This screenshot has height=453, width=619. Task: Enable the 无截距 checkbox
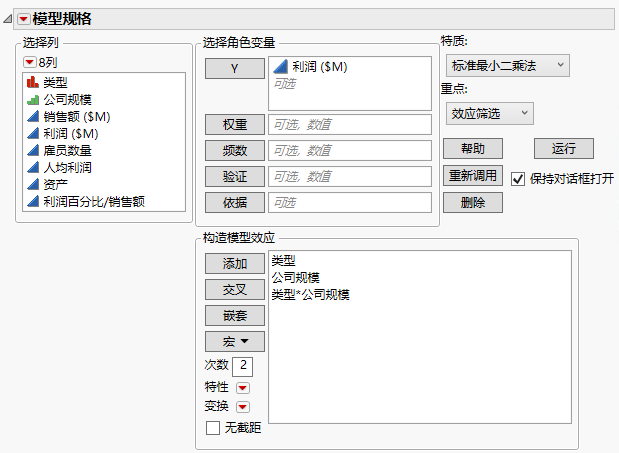212,428
